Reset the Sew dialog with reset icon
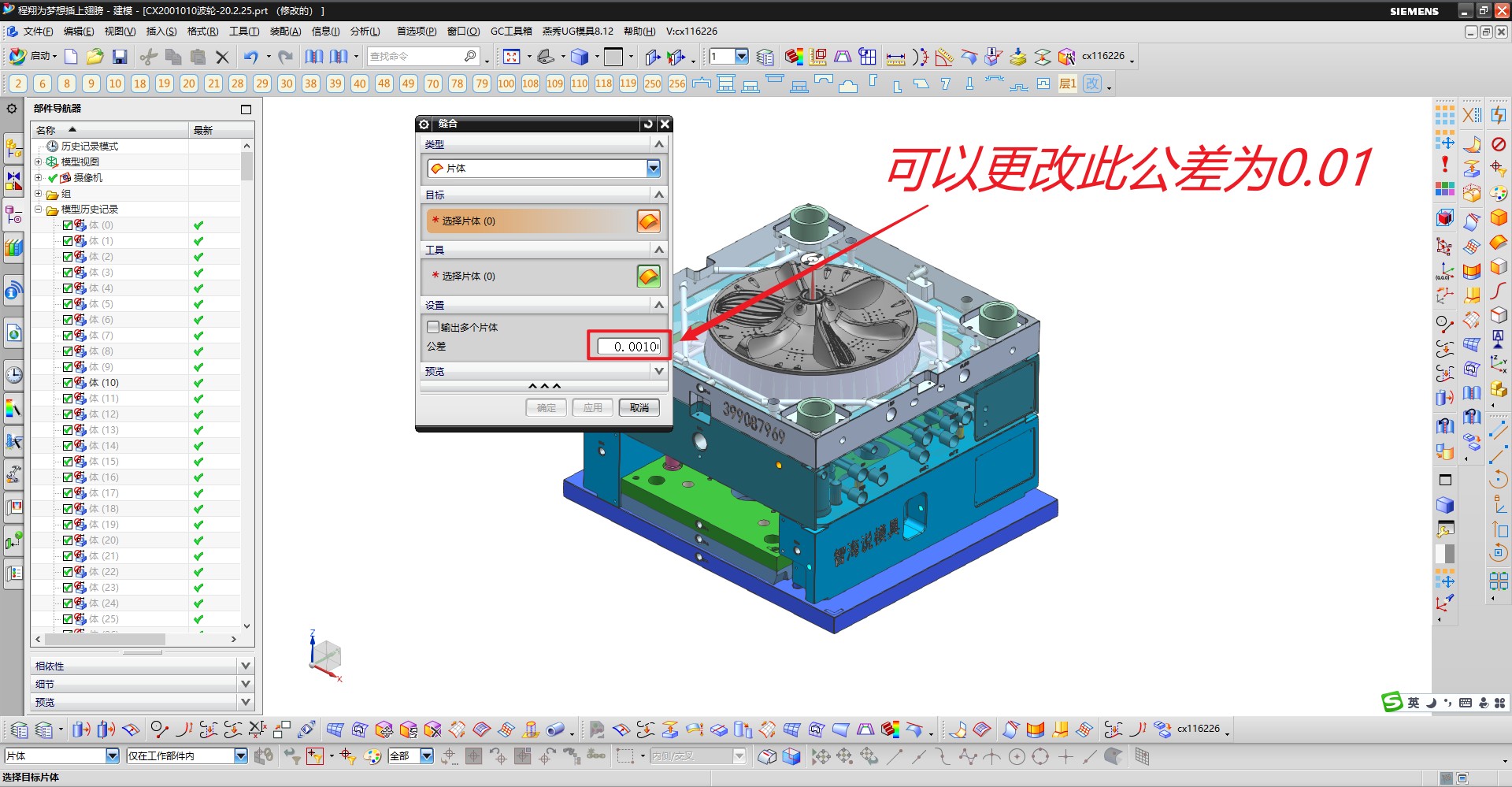1512x787 pixels. pos(647,124)
